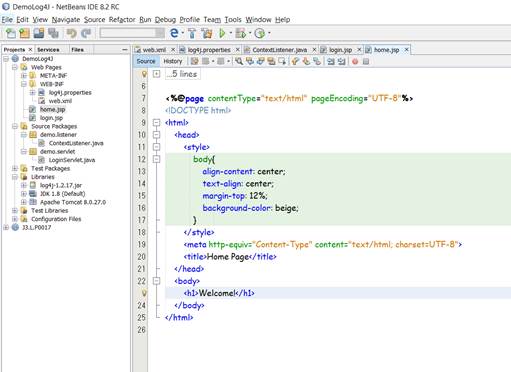Open the Debug Project dropdown arrow

point(249,33)
